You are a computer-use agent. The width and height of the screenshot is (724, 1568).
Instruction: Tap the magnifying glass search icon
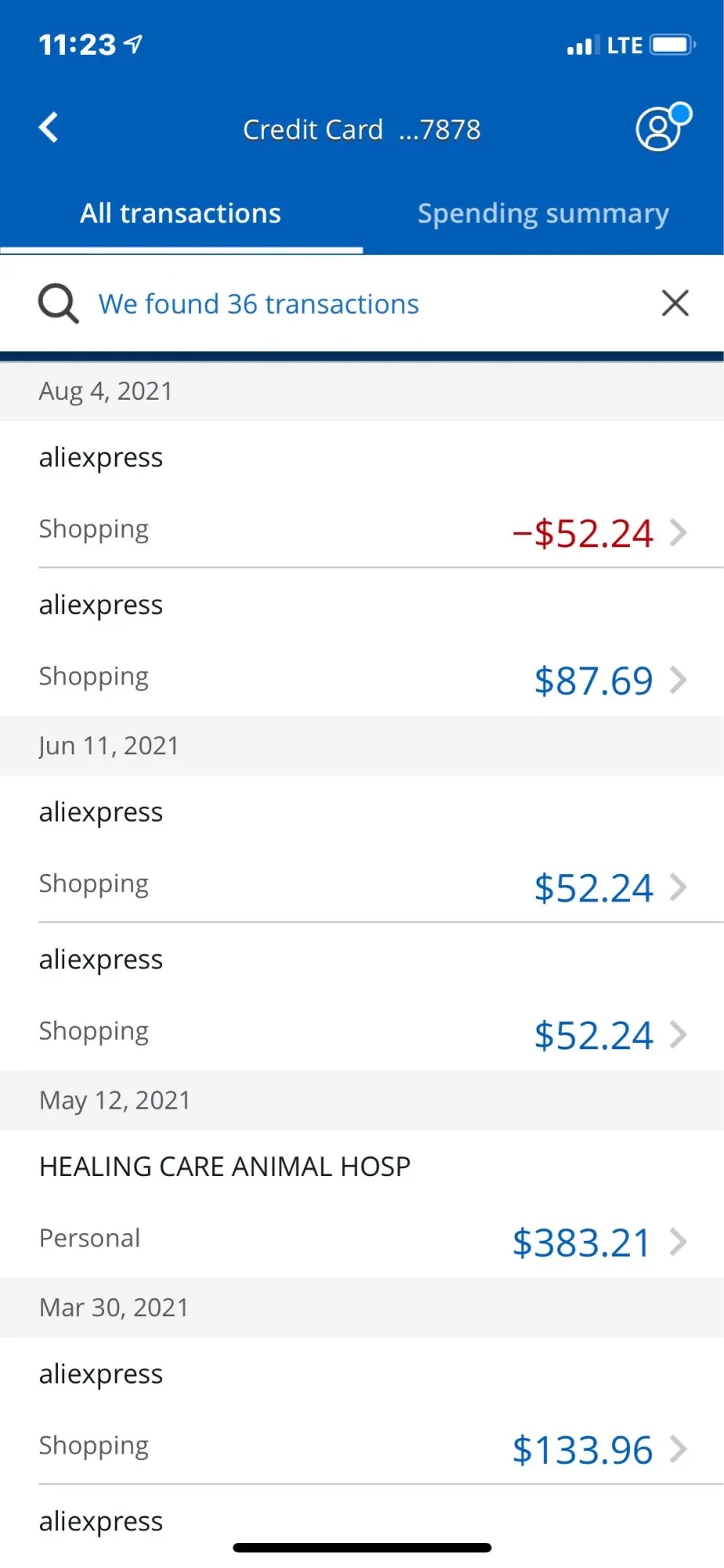pyautogui.click(x=58, y=303)
